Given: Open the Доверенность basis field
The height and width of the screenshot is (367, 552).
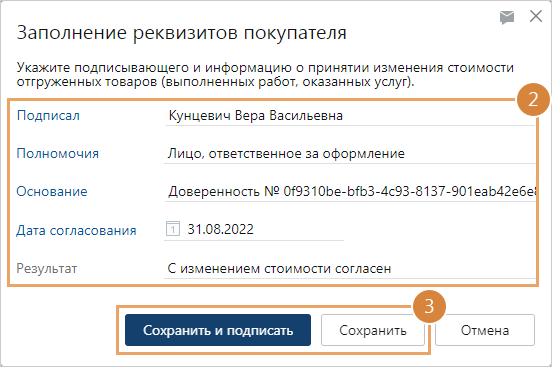Looking at the screenshot, I should pyautogui.click(x=350, y=192).
